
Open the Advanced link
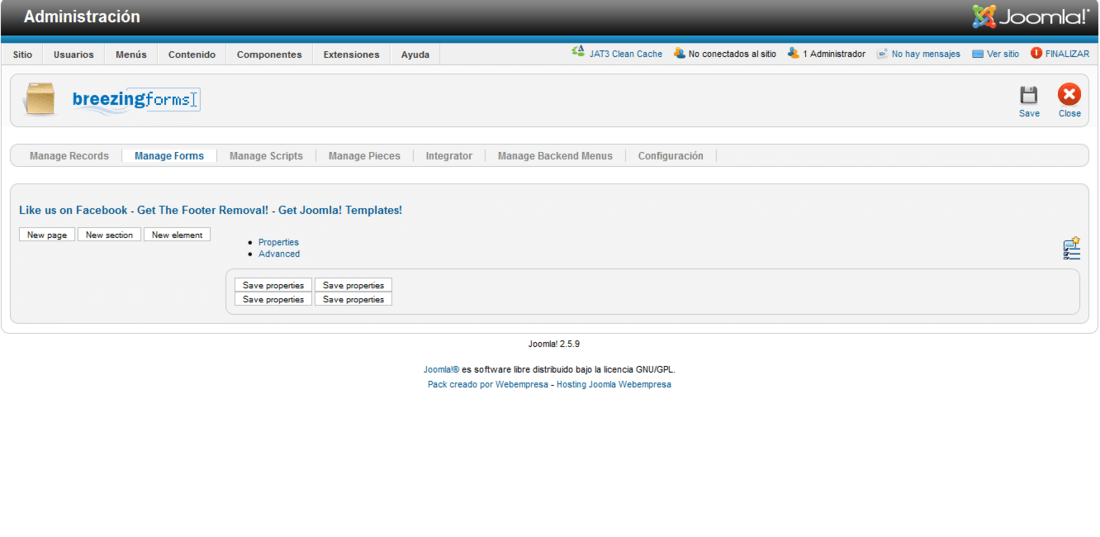click(279, 254)
